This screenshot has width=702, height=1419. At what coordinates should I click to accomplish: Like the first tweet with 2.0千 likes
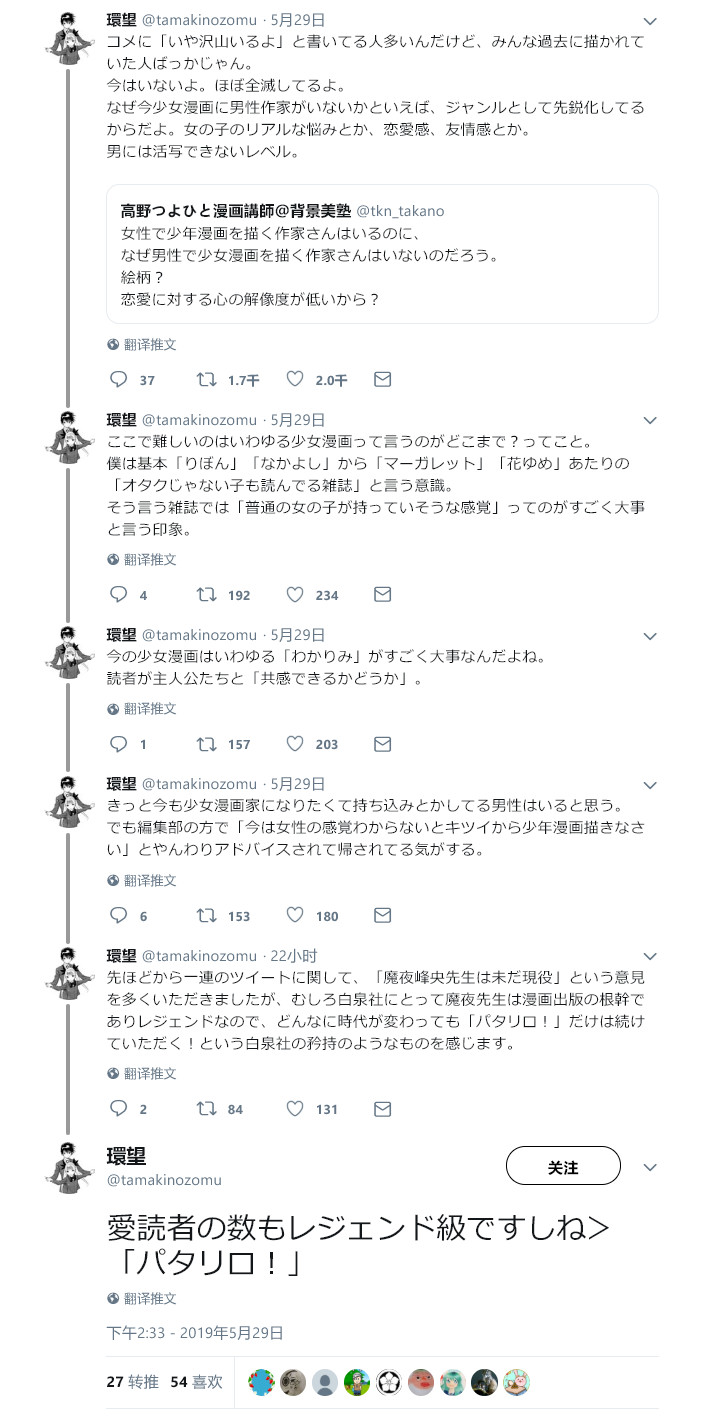(295, 379)
